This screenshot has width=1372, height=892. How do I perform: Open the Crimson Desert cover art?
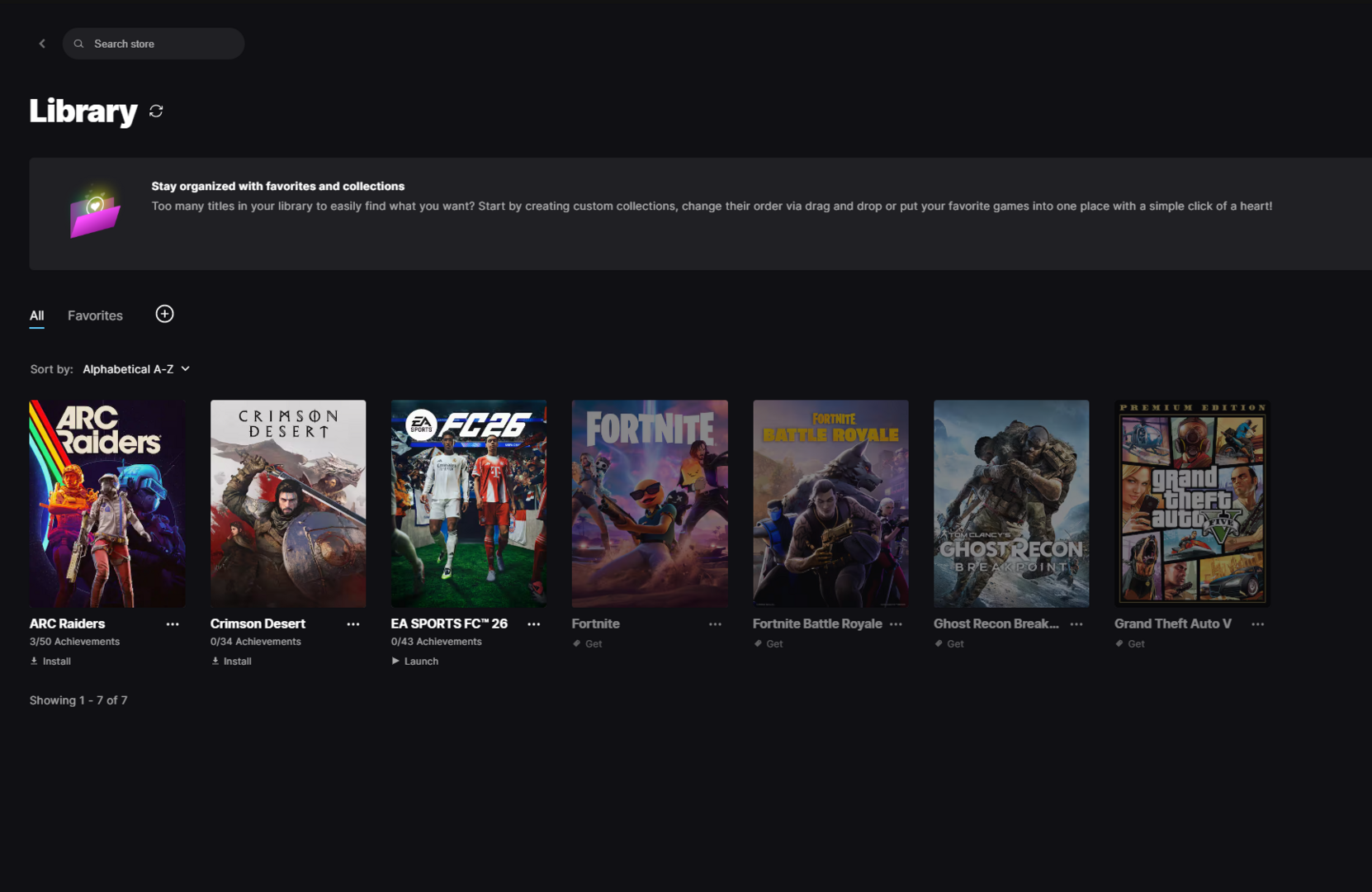click(x=288, y=504)
